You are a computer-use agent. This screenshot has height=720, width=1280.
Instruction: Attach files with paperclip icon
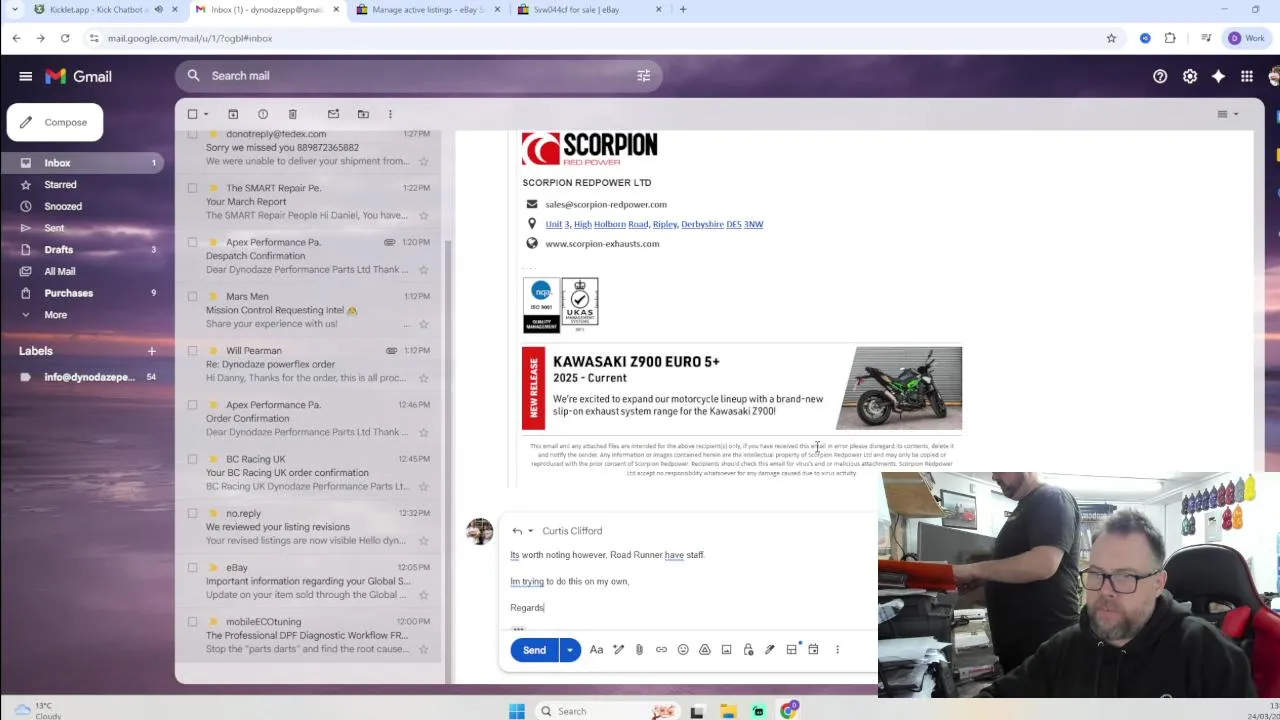point(639,650)
